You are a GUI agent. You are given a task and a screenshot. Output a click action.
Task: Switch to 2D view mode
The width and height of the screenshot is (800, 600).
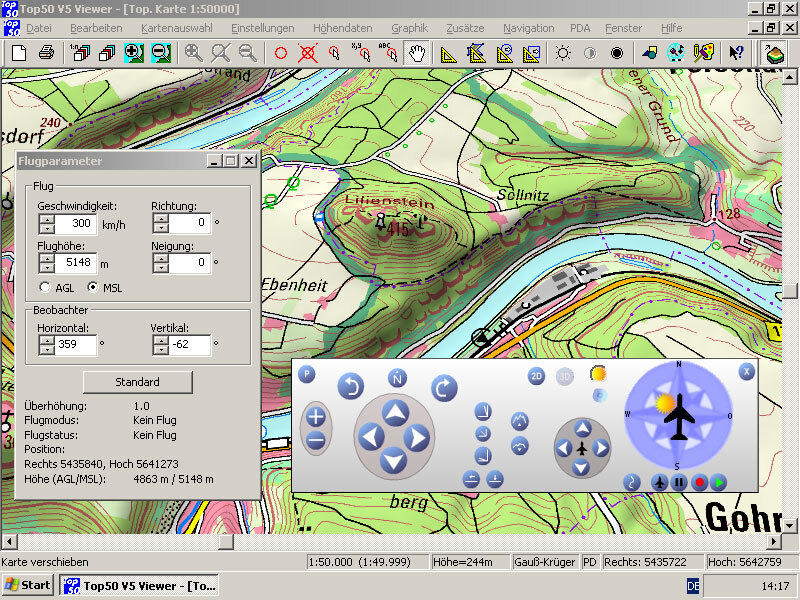pyautogui.click(x=536, y=377)
